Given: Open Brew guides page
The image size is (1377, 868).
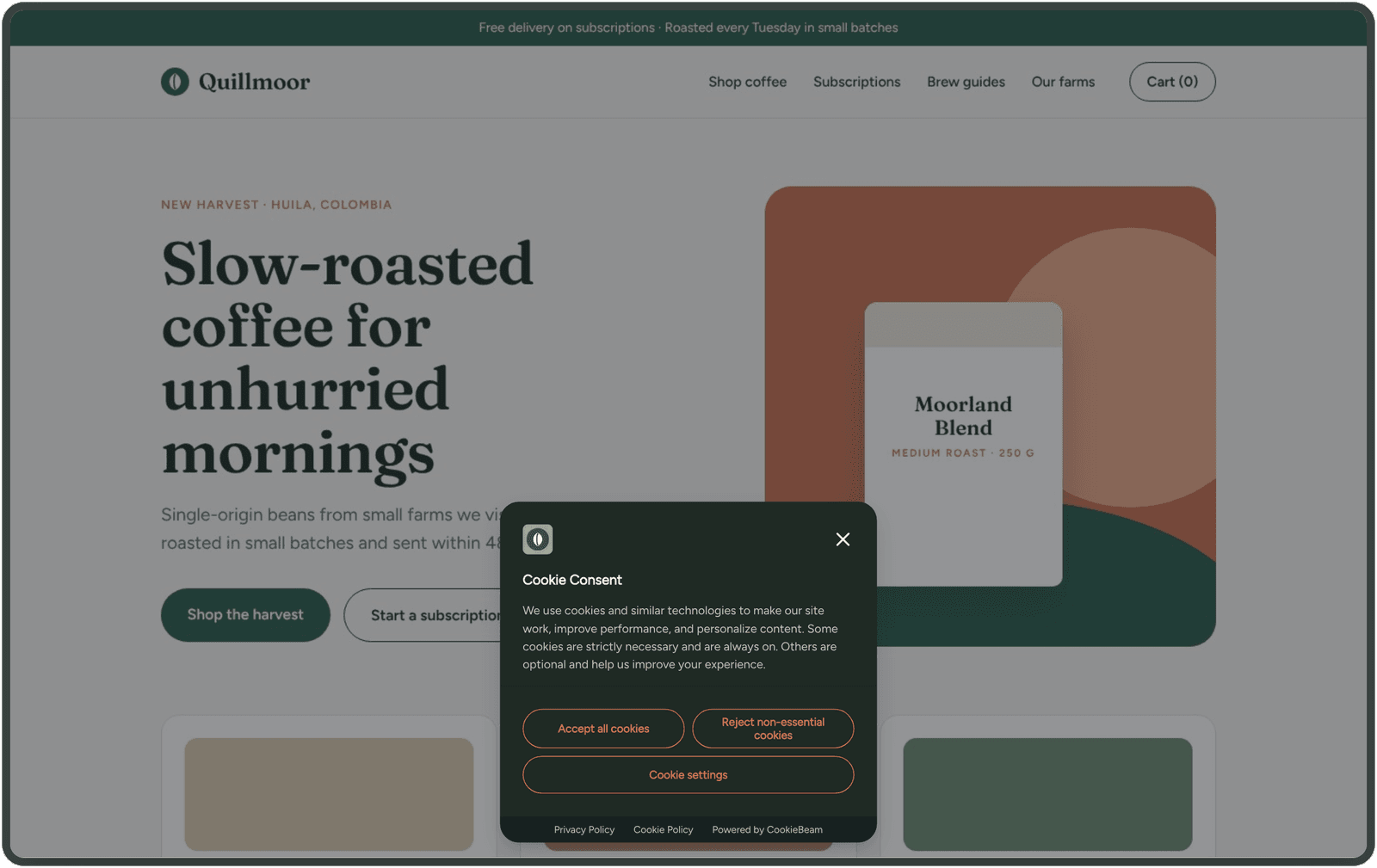Looking at the screenshot, I should [x=966, y=82].
